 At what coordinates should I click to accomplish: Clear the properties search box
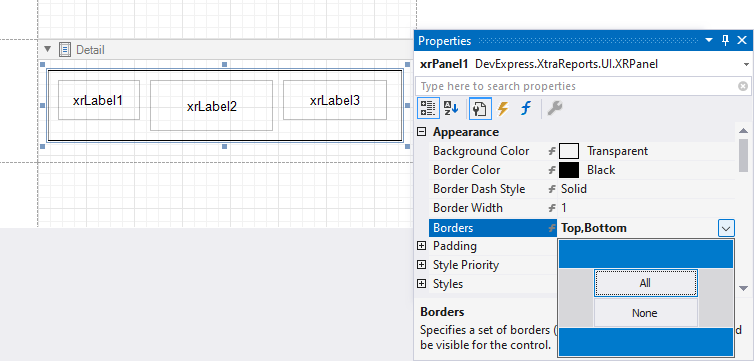pos(743,86)
